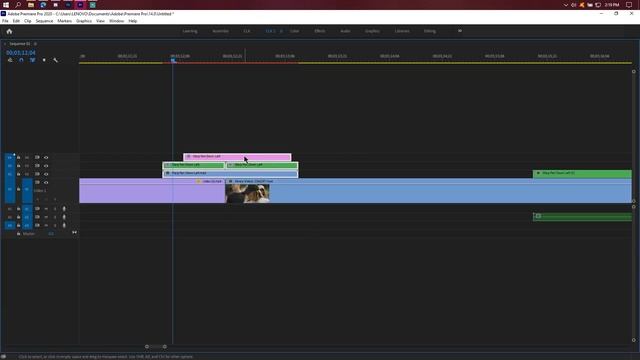Open the workspace overflow chevron menu

coord(460,31)
